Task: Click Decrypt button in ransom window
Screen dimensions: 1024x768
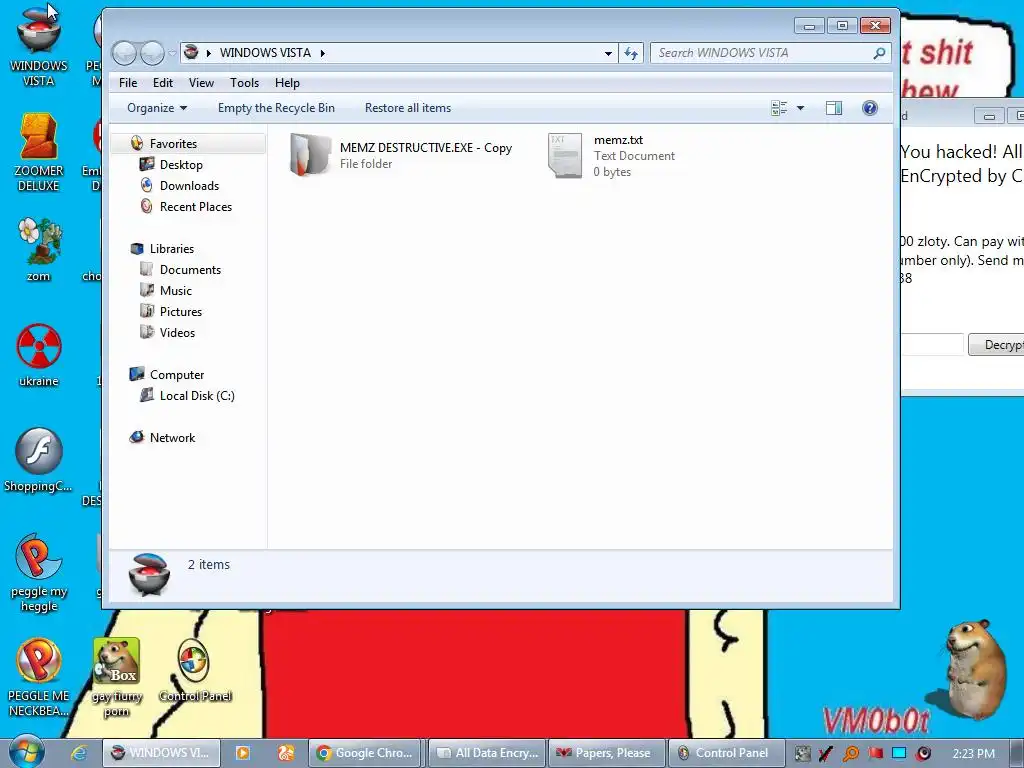Action: coord(996,345)
